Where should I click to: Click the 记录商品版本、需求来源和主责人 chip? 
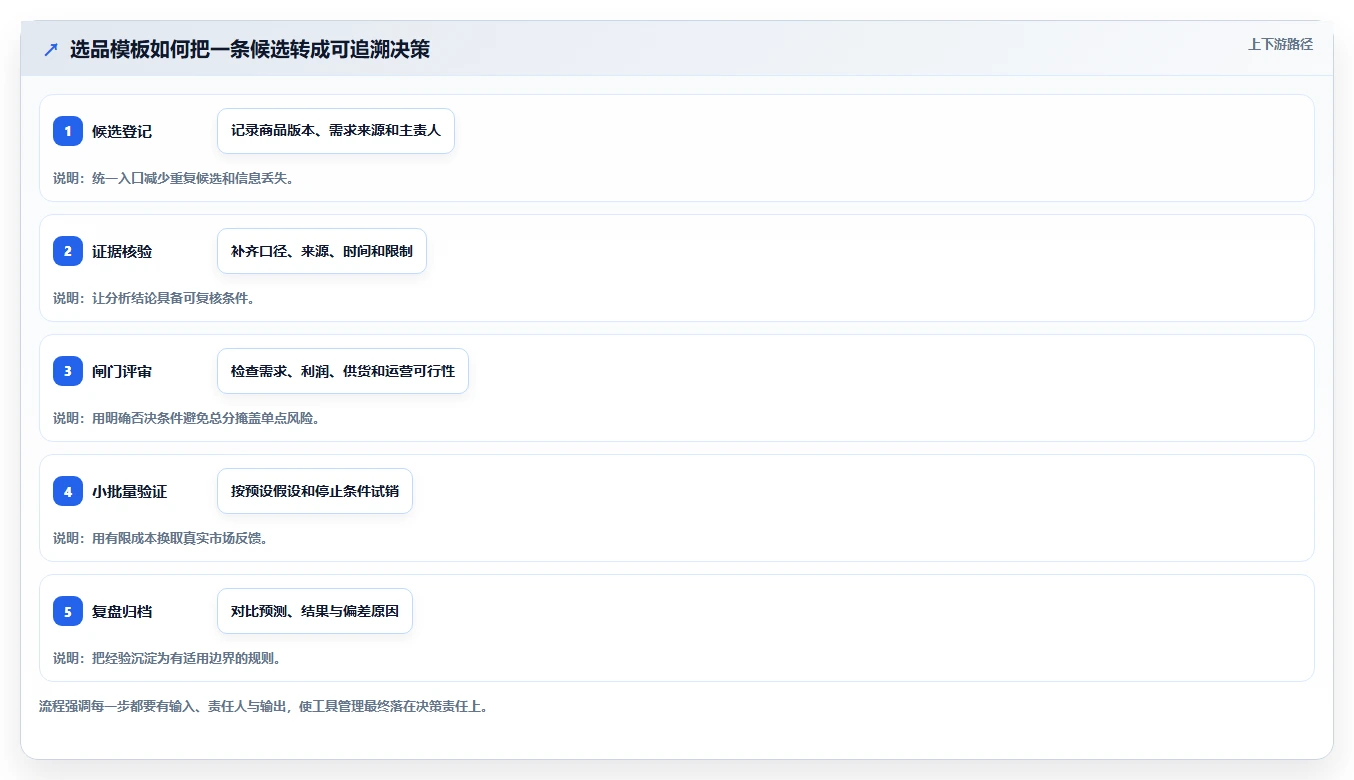[336, 131]
